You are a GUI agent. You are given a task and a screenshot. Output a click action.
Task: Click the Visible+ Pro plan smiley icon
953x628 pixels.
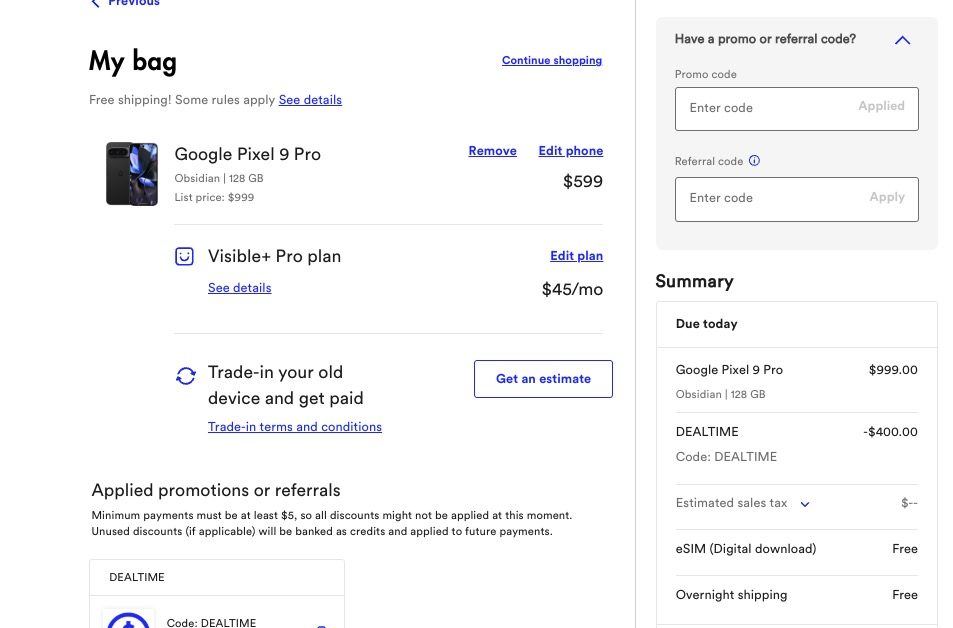[x=184, y=257]
